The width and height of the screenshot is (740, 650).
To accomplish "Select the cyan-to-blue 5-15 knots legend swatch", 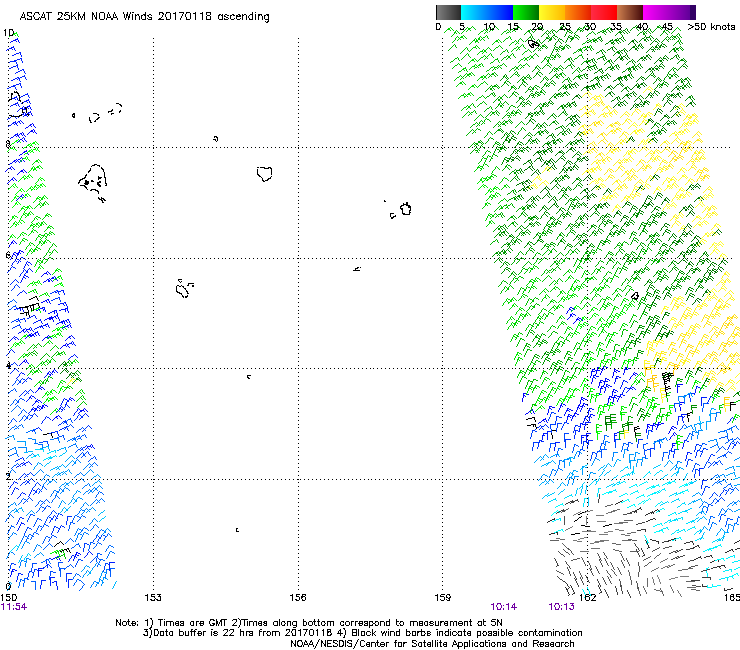I will pos(487,12).
